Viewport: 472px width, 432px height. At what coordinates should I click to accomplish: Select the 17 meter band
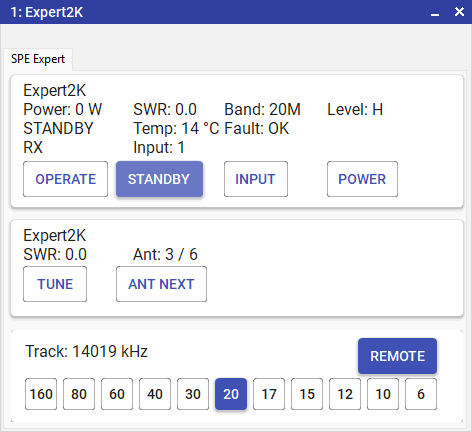(269, 394)
